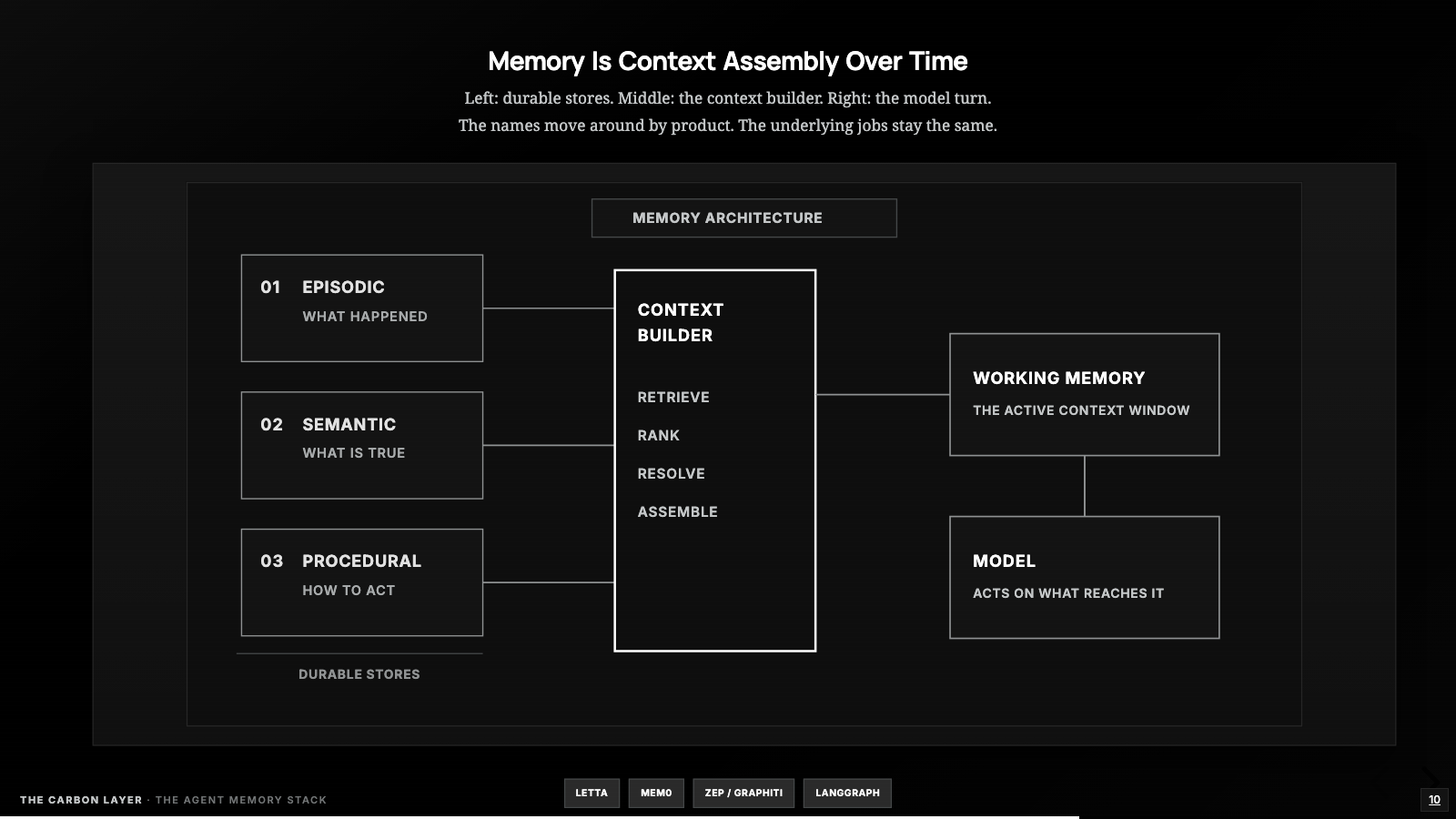
Task: Select the MEM0 tag button
Action: coord(656,793)
